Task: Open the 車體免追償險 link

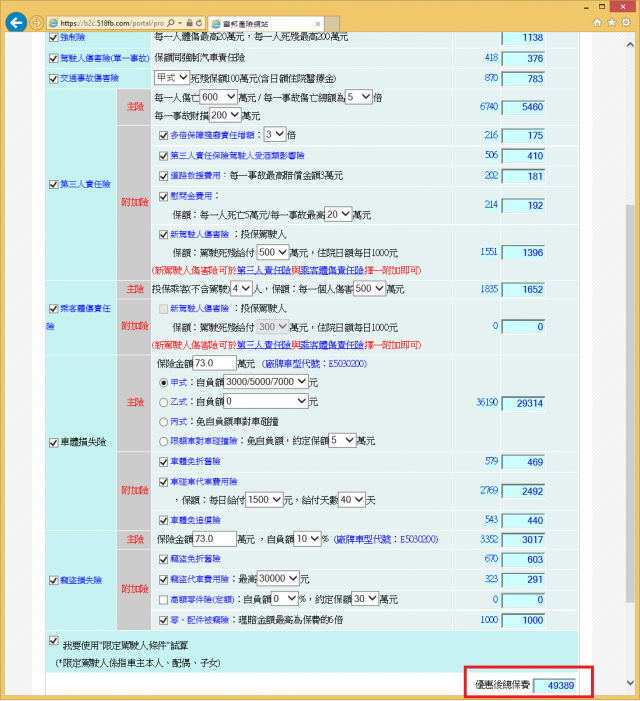Action: tap(195, 520)
